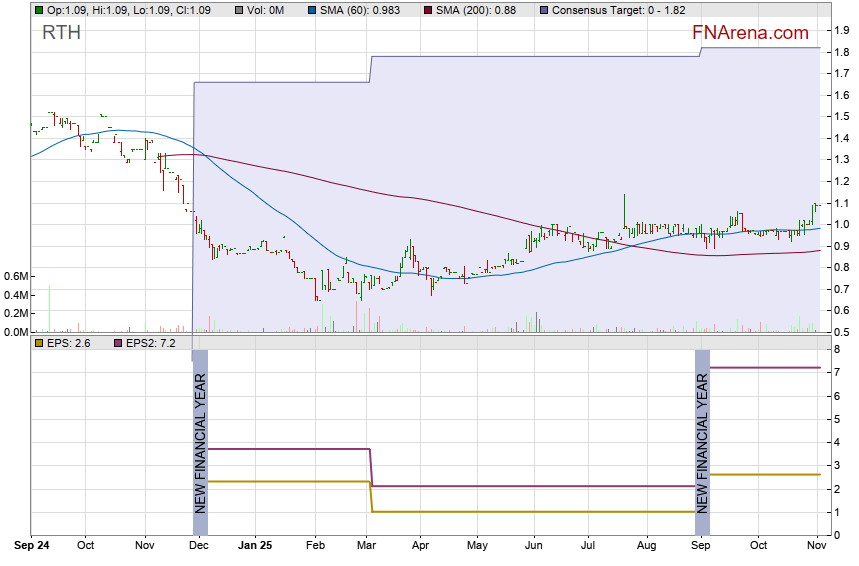Click the yellow EPS legend swatch
The height and width of the screenshot is (566, 859).
[38, 343]
